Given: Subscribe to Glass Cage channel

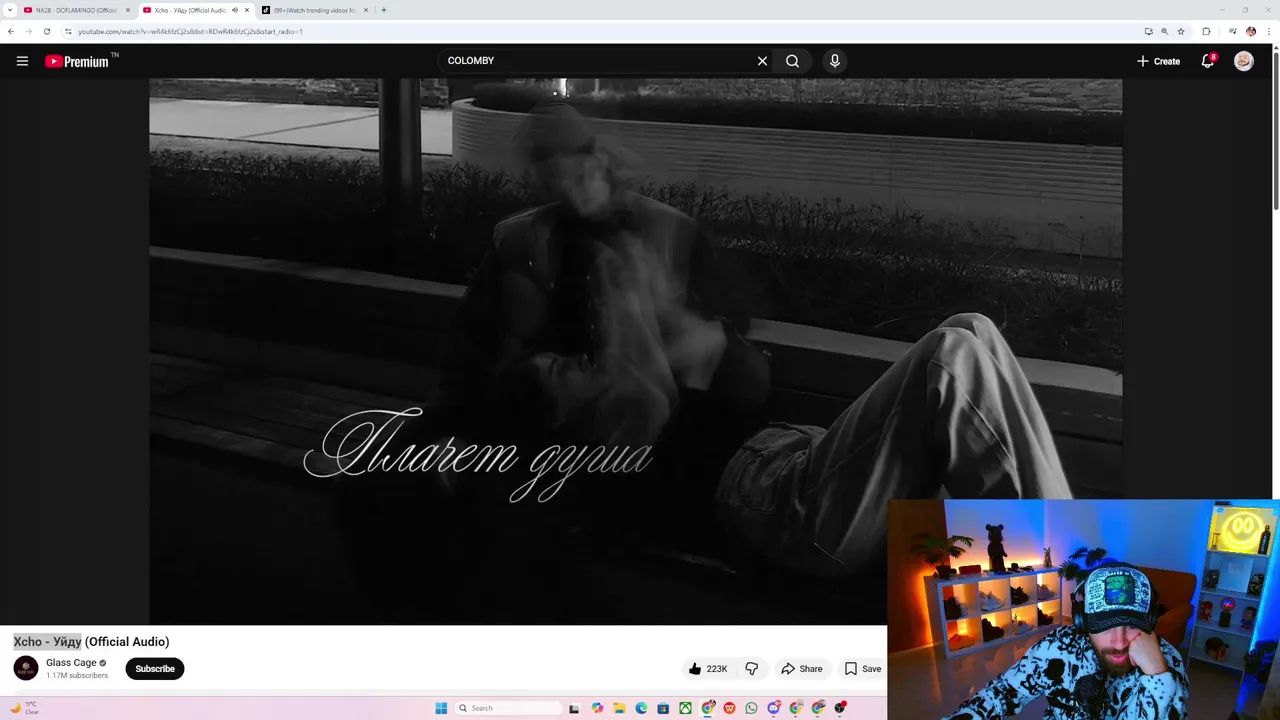Looking at the screenshot, I should click(155, 669).
